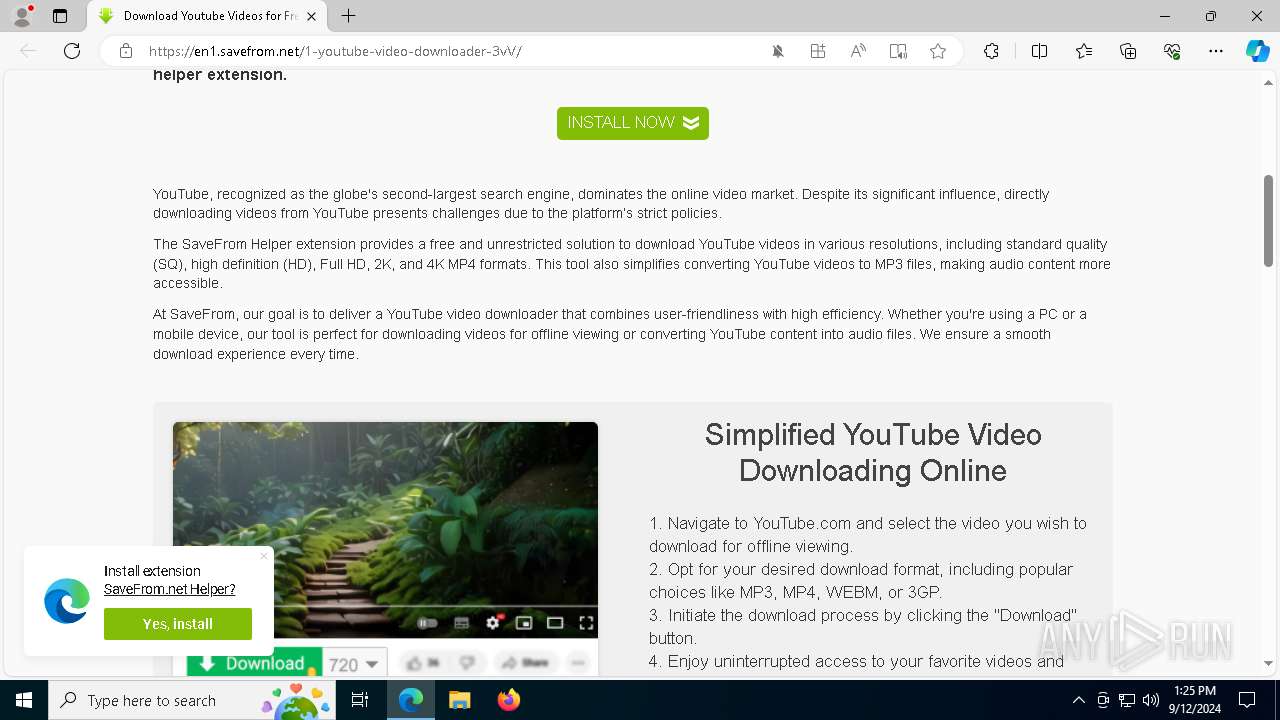
Task: Click the taskbar search box
Action: click(192, 700)
